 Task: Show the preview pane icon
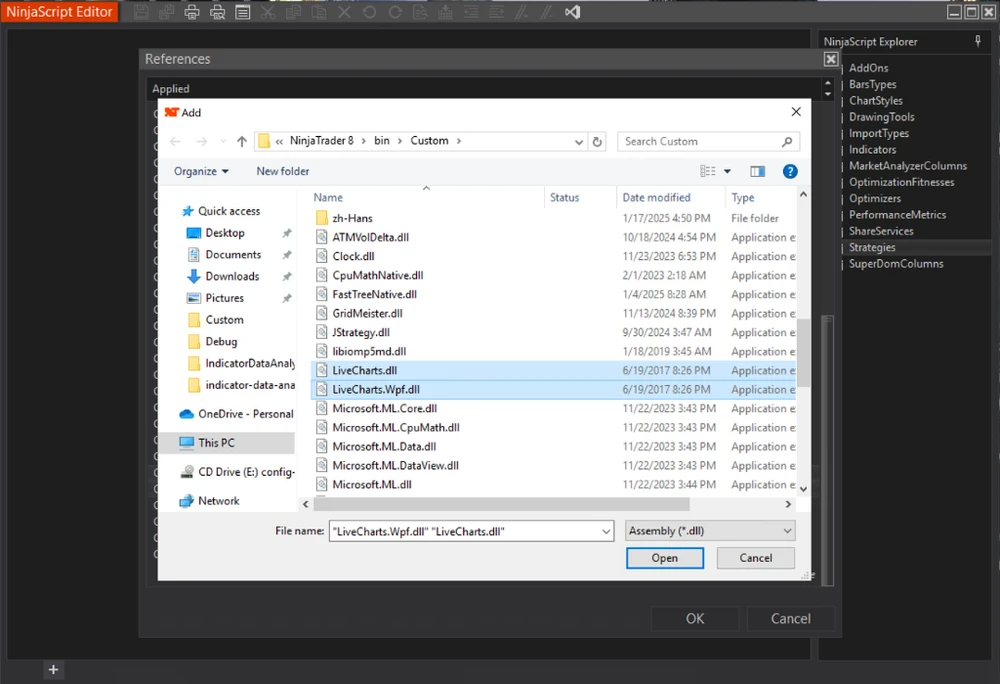(758, 171)
